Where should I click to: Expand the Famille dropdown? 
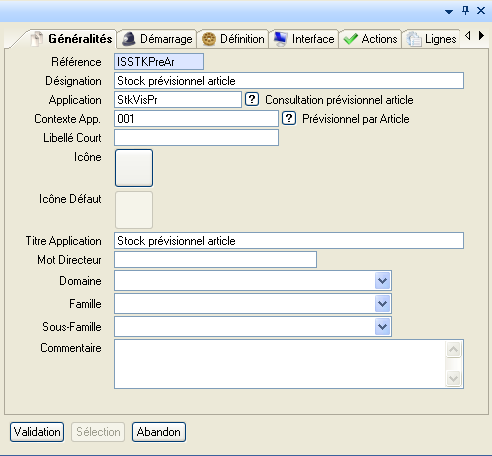click(x=382, y=304)
